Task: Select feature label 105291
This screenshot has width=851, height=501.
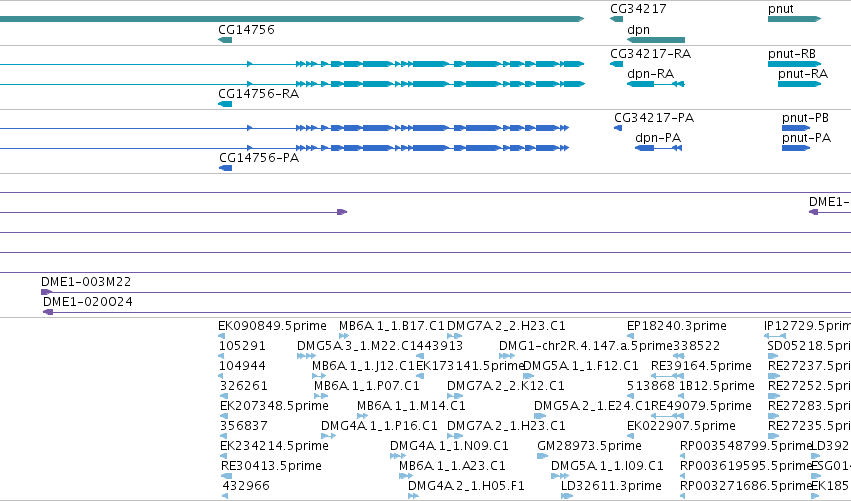Action: 242,346
